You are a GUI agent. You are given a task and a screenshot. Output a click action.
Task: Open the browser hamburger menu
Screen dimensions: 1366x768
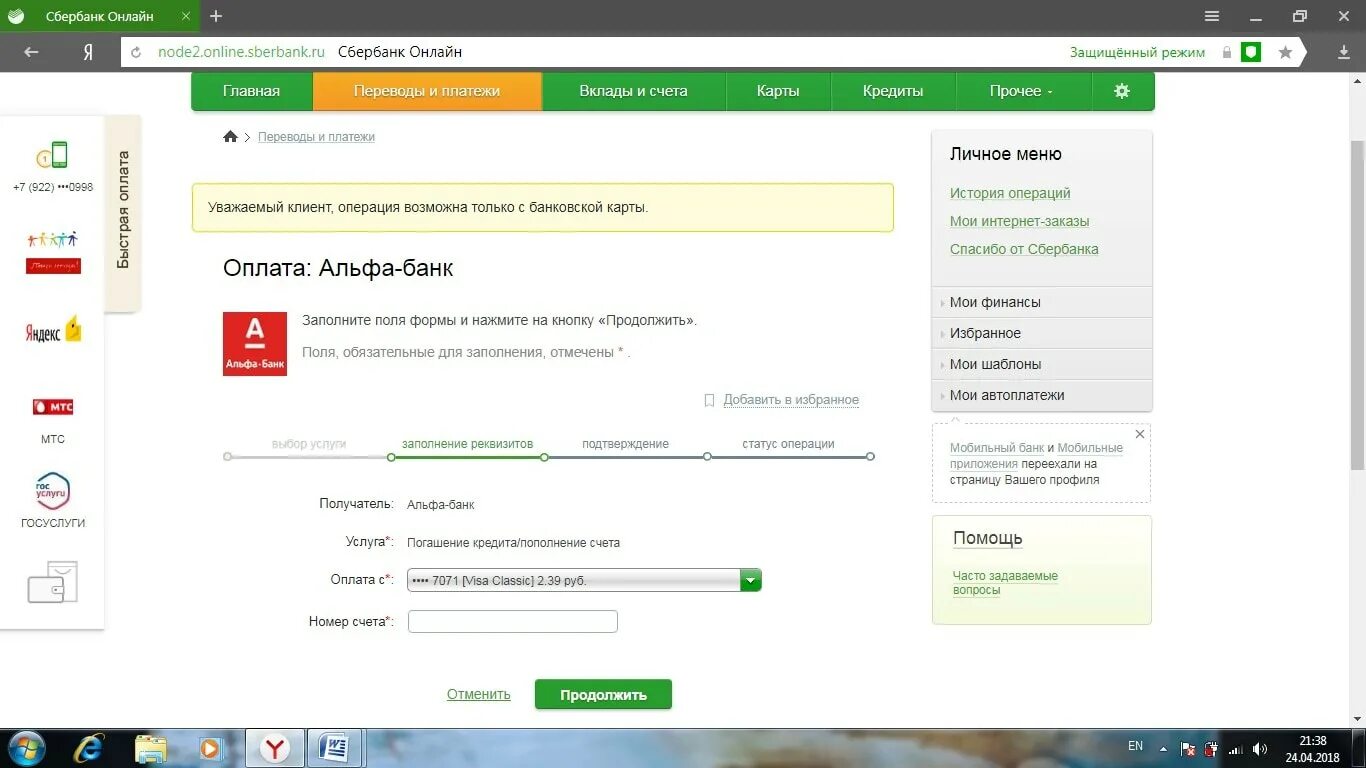[x=1212, y=16]
